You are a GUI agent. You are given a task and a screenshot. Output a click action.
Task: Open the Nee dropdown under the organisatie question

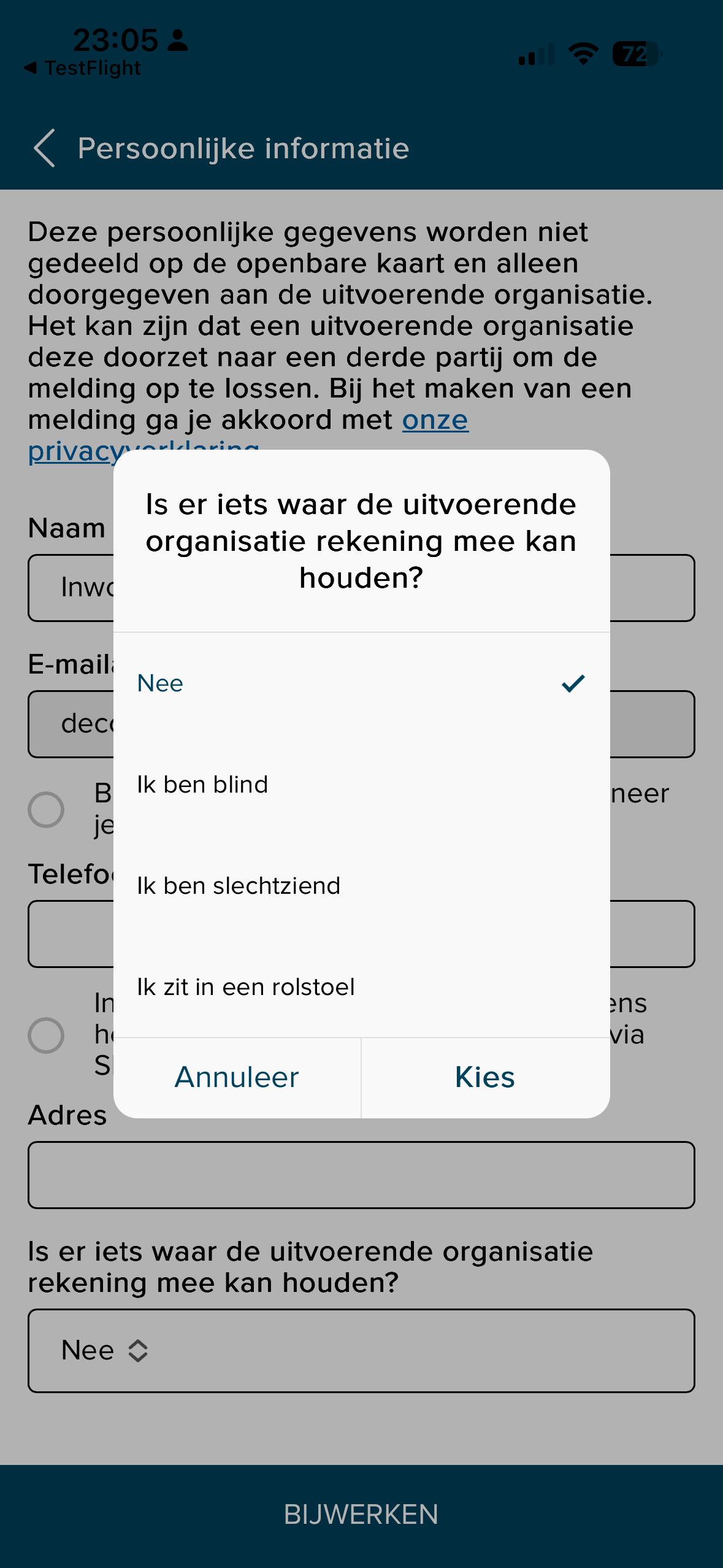click(x=361, y=1349)
